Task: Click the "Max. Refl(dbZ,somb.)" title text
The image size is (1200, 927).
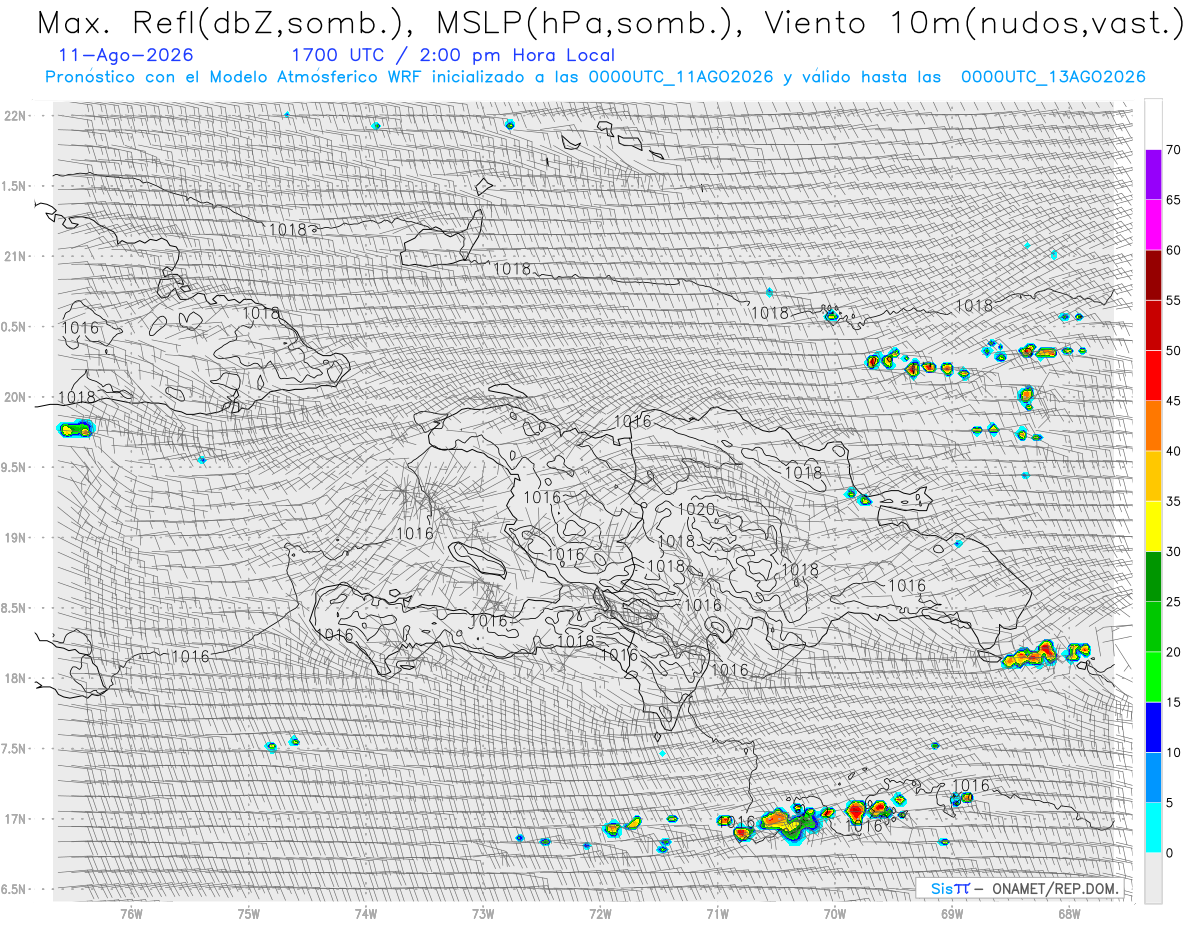Action: pos(220,22)
